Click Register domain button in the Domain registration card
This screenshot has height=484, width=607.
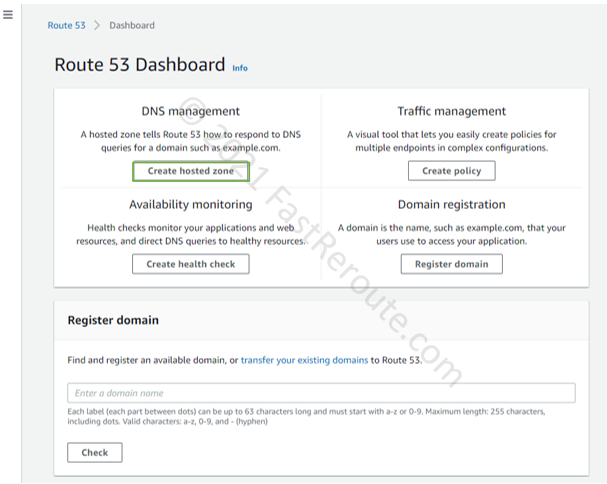(x=451, y=264)
